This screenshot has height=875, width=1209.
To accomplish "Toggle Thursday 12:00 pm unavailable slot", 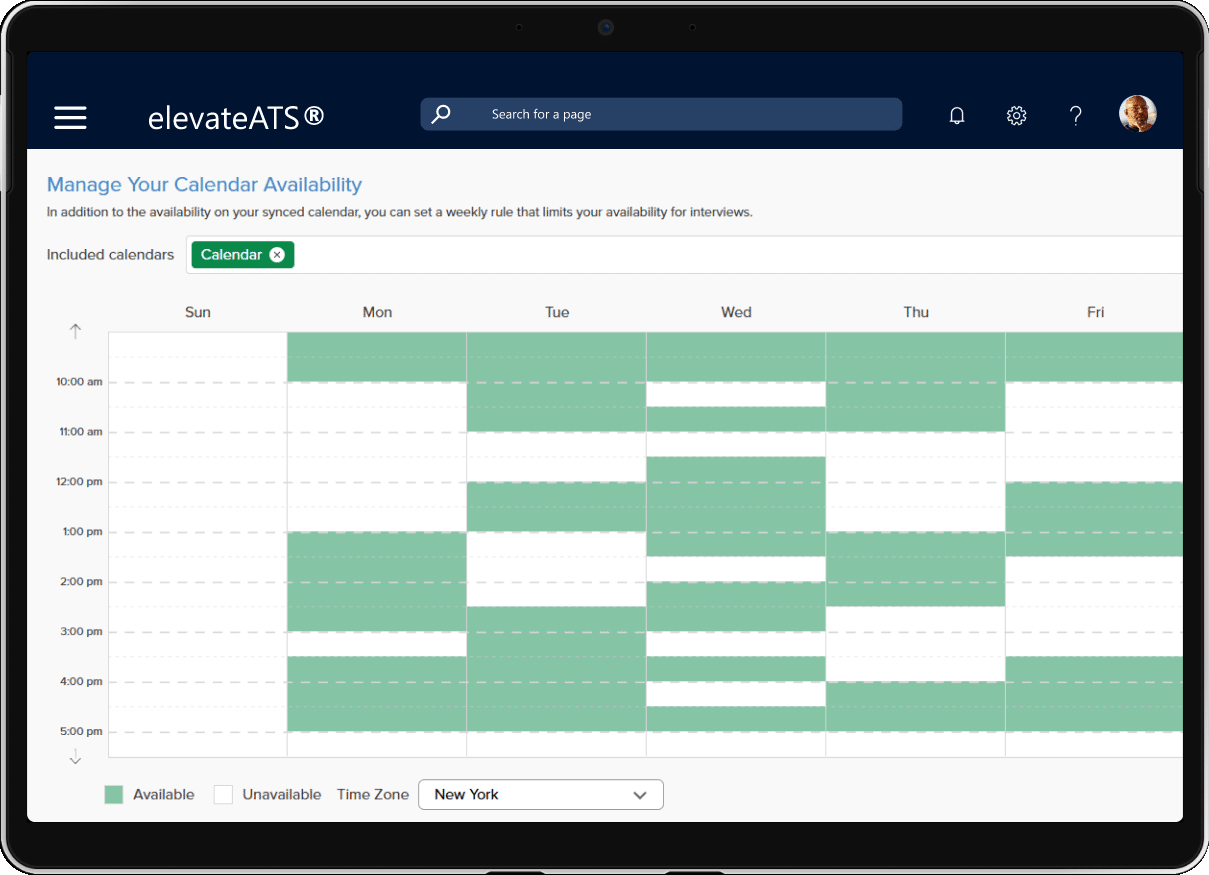I will click(x=915, y=495).
